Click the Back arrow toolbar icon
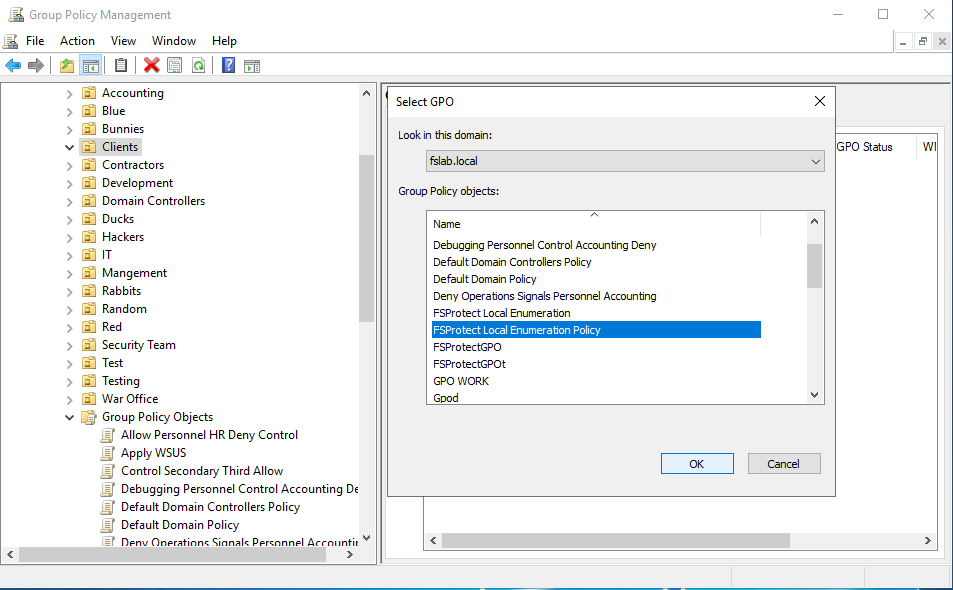Viewport: 953px width, 590px height. click(x=13, y=66)
